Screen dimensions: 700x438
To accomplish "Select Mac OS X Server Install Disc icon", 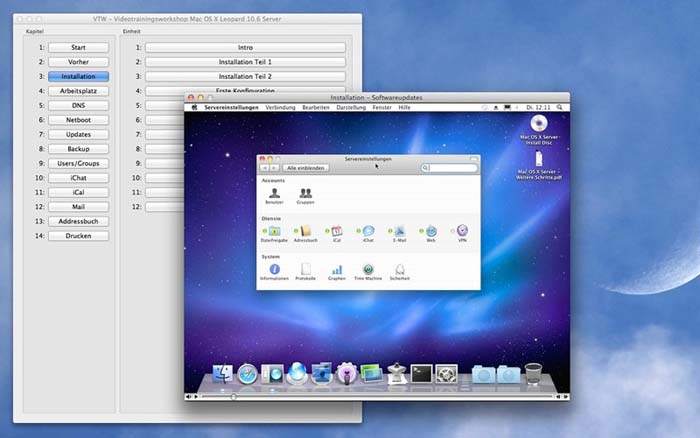I will coord(539,129).
